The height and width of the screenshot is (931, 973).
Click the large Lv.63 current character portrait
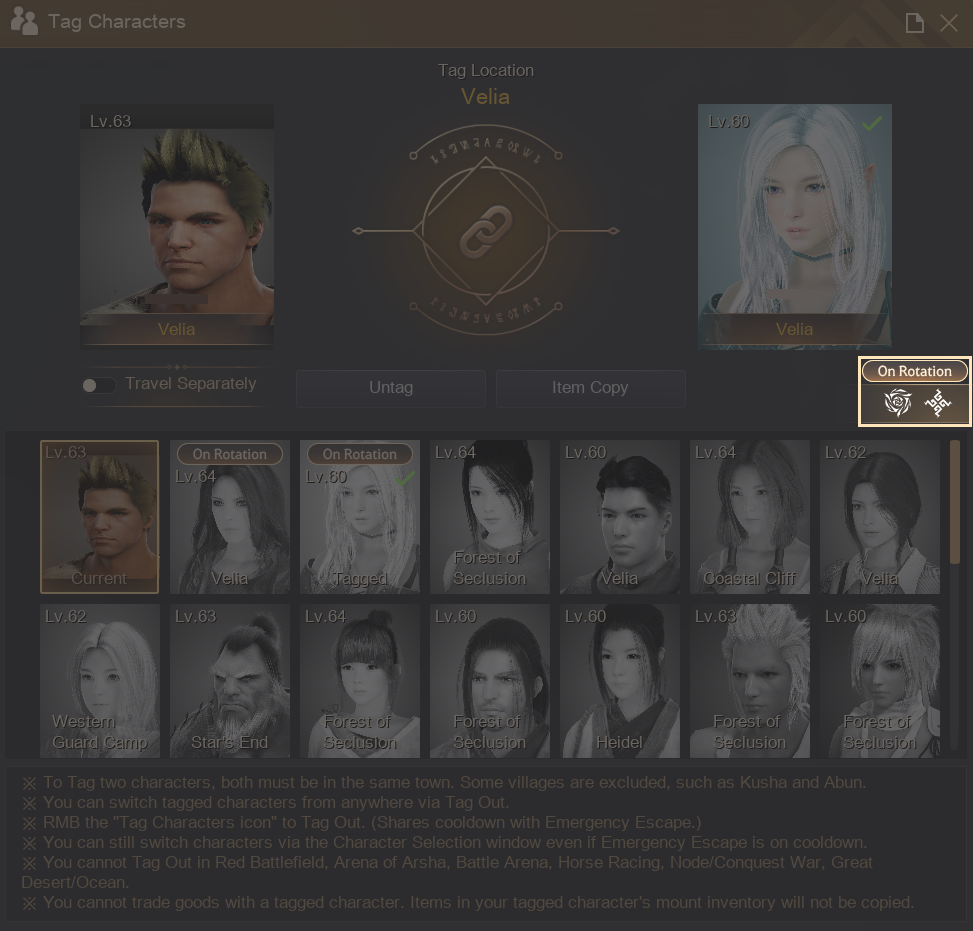click(177, 227)
